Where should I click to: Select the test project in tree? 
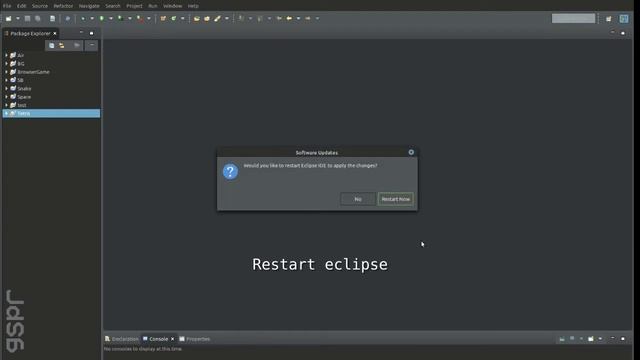[22, 105]
